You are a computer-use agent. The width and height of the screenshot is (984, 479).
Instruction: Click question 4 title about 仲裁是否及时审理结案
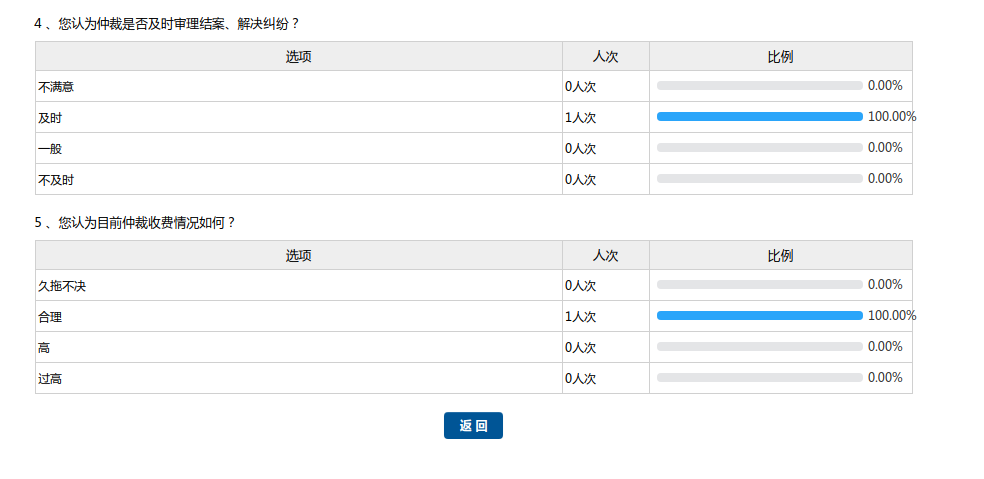click(x=167, y=23)
